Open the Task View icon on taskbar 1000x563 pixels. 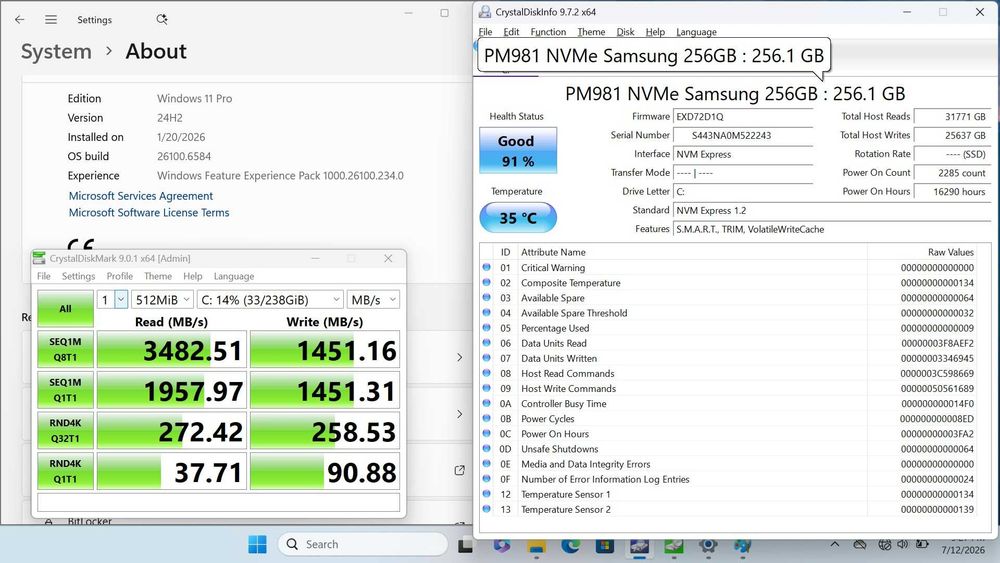point(466,545)
